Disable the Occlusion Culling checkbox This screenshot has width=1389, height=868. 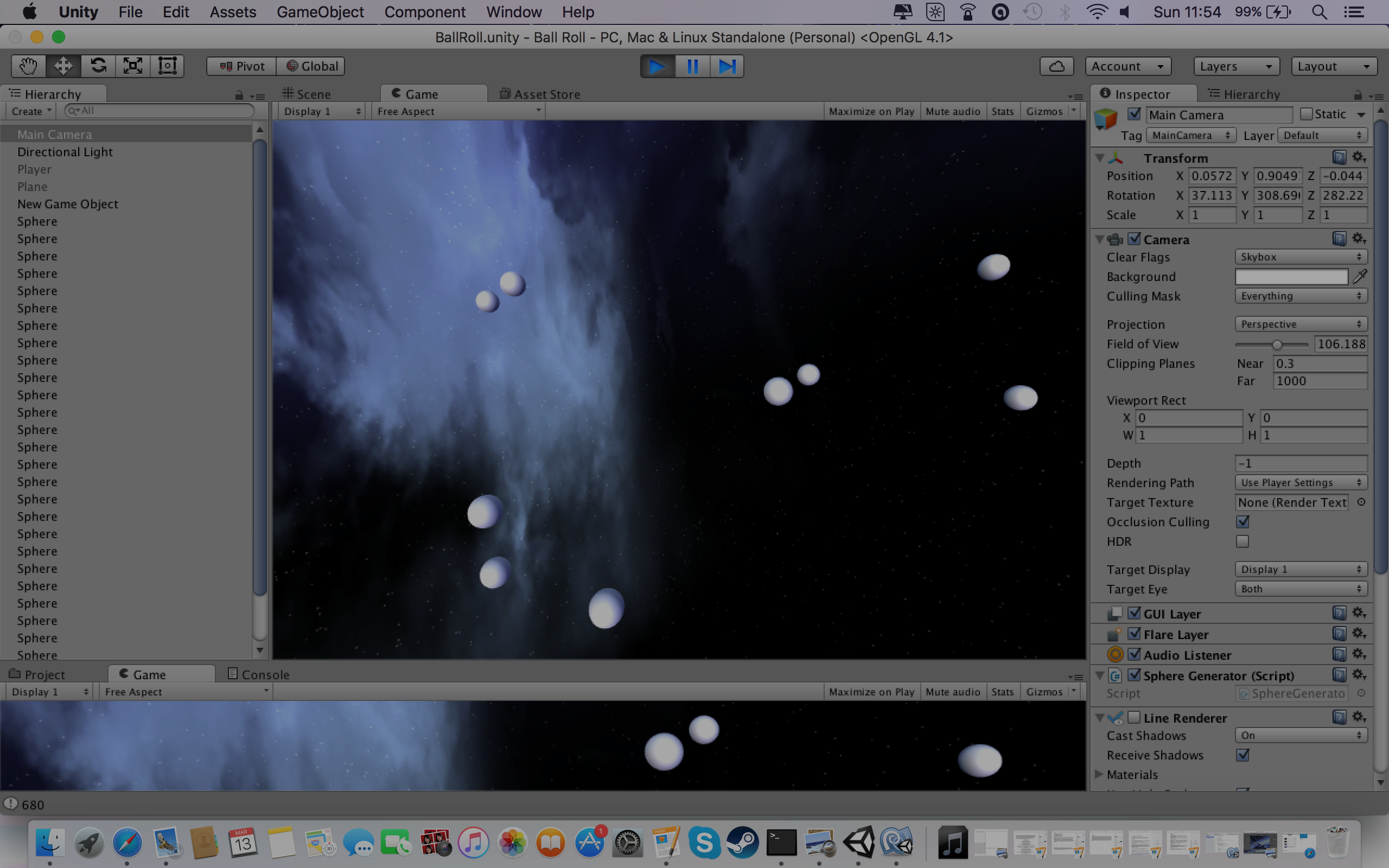click(1243, 522)
